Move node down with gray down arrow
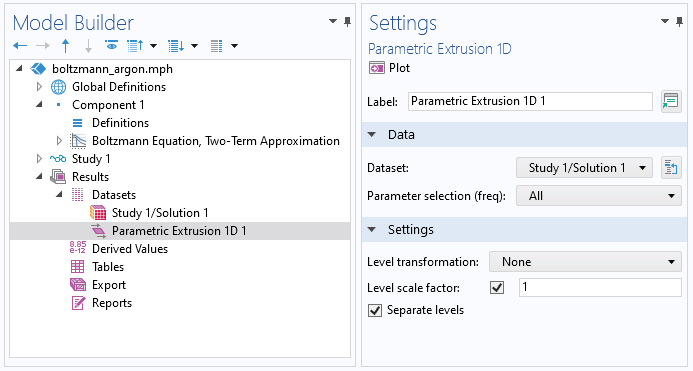Image resolution: width=693 pixels, height=371 pixels. coord(88,46)
